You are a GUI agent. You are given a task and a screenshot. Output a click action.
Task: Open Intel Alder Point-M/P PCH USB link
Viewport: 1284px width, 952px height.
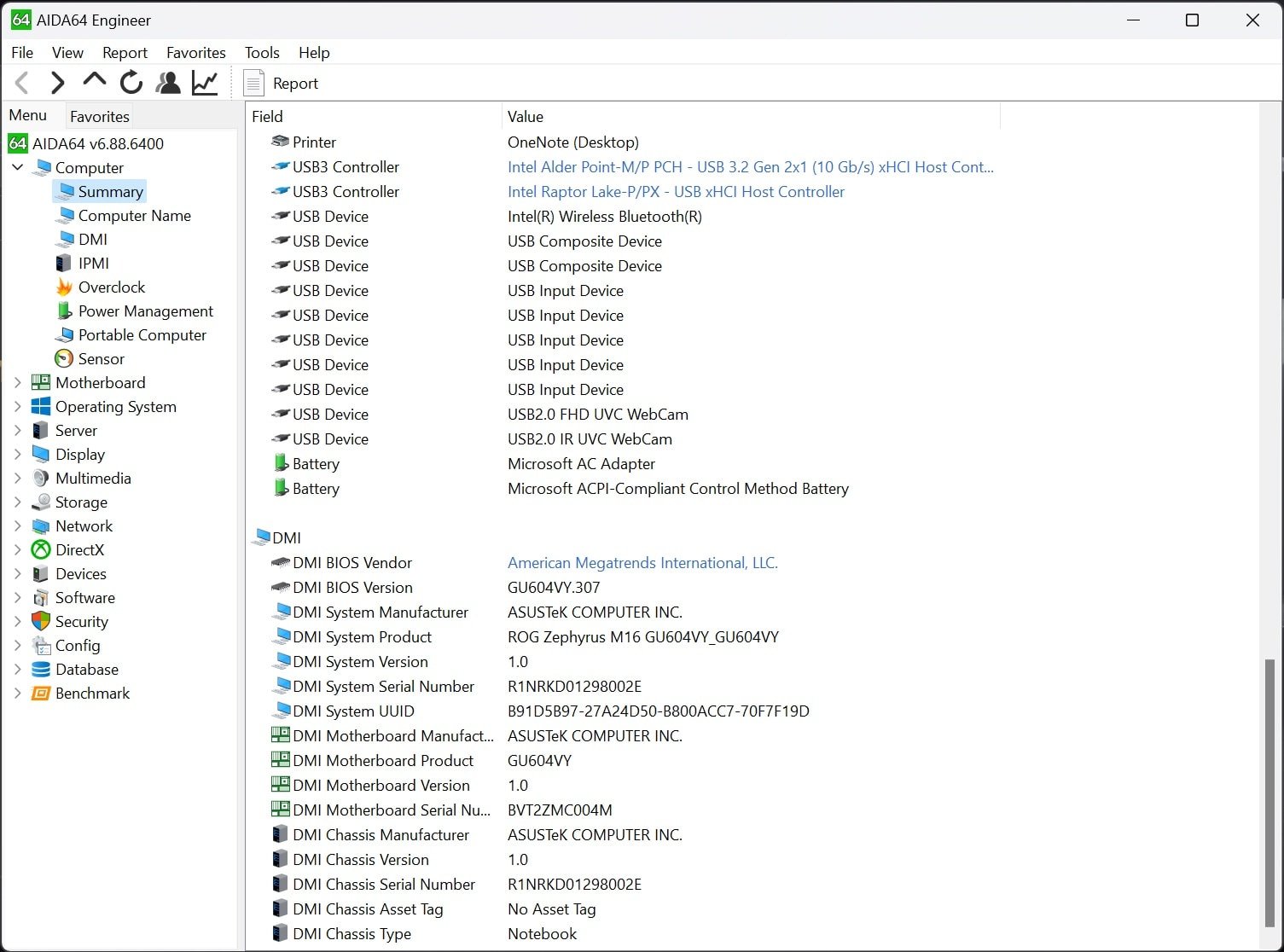pos(751,166)
